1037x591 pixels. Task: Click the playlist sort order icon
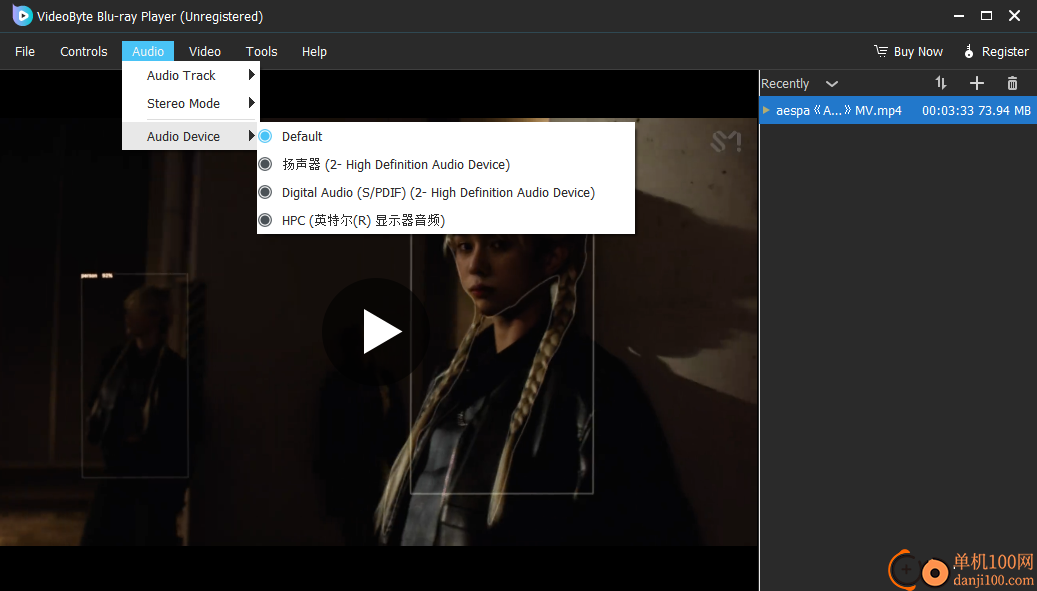pos(941,83)
